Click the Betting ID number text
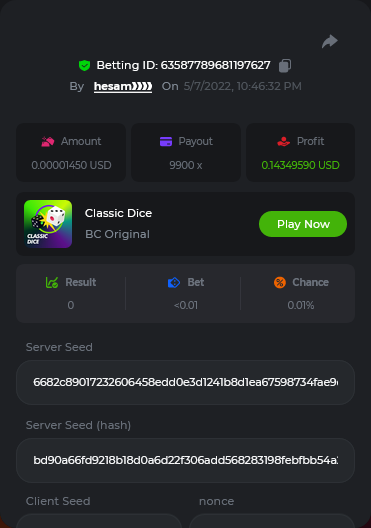 tap(215, 65)
